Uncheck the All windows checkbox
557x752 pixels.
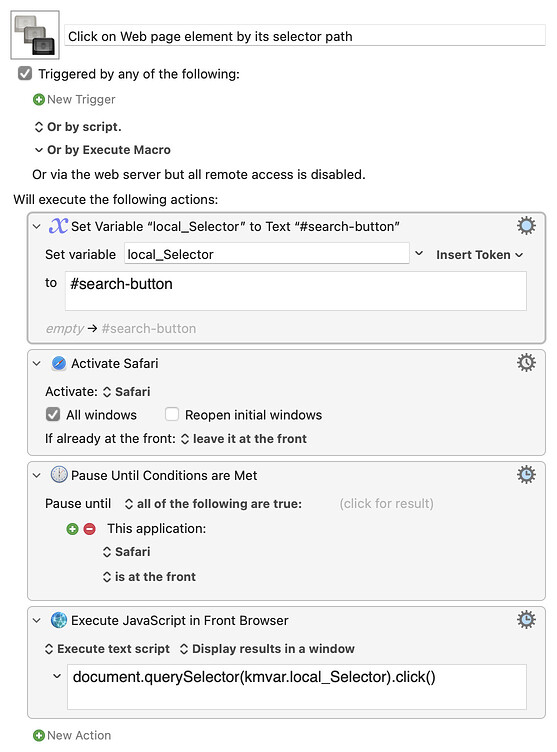pyautogui.click(x=53, y=414)
